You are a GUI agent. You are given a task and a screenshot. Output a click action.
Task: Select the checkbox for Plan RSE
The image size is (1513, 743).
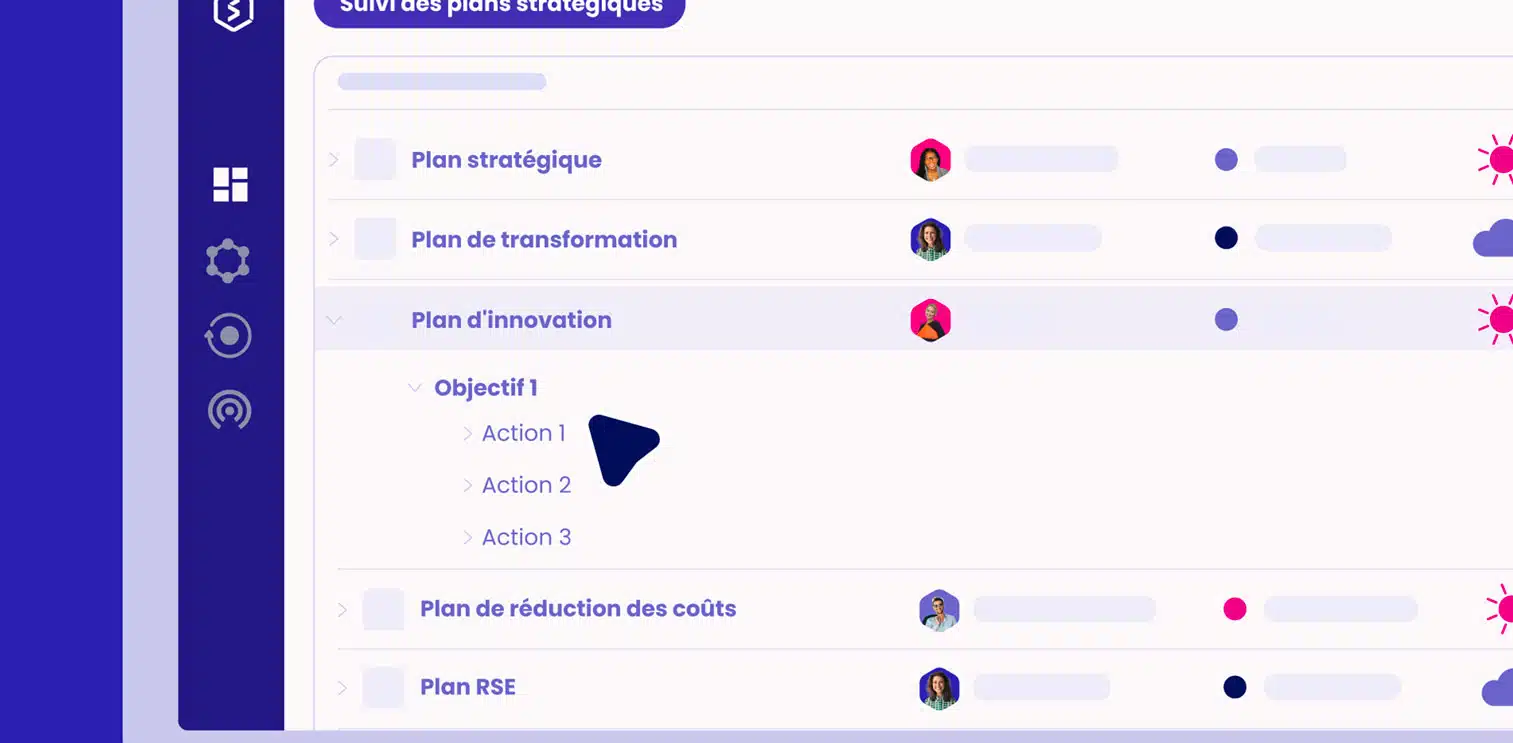(383, 688)
